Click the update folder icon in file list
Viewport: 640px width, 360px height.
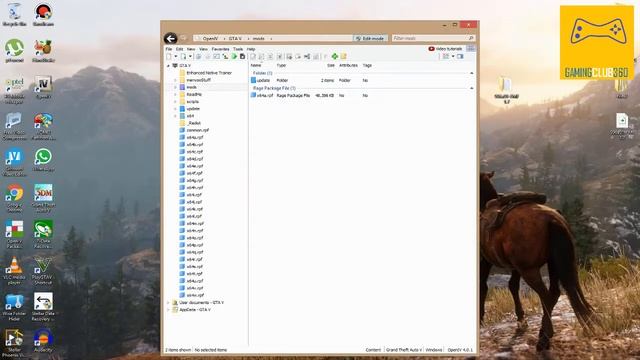[x=253, y=80]
